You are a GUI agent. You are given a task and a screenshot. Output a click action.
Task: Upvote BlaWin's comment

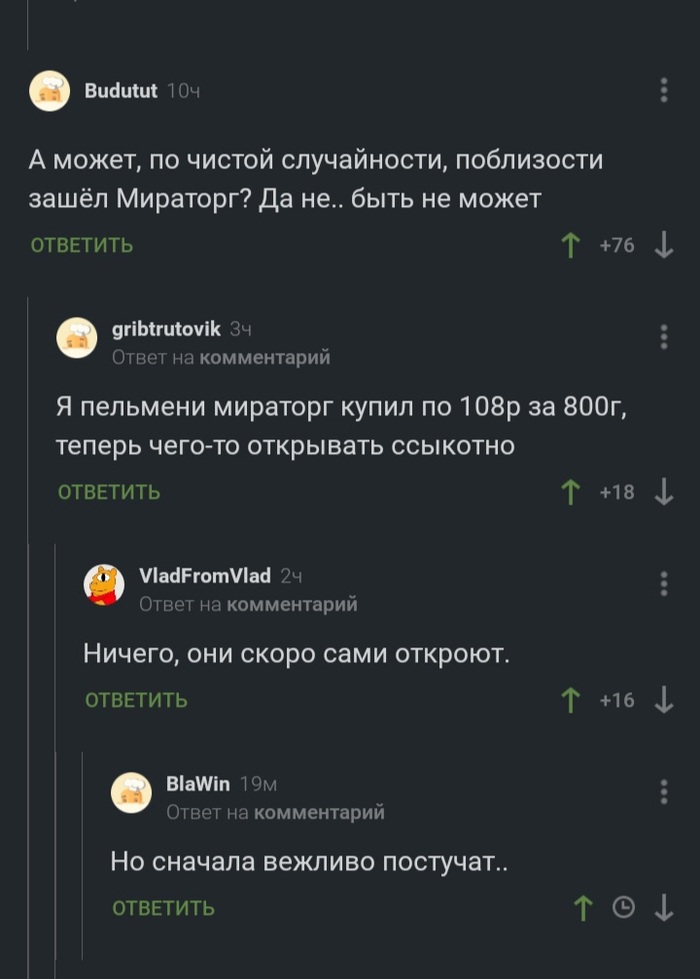click(581, 908)
